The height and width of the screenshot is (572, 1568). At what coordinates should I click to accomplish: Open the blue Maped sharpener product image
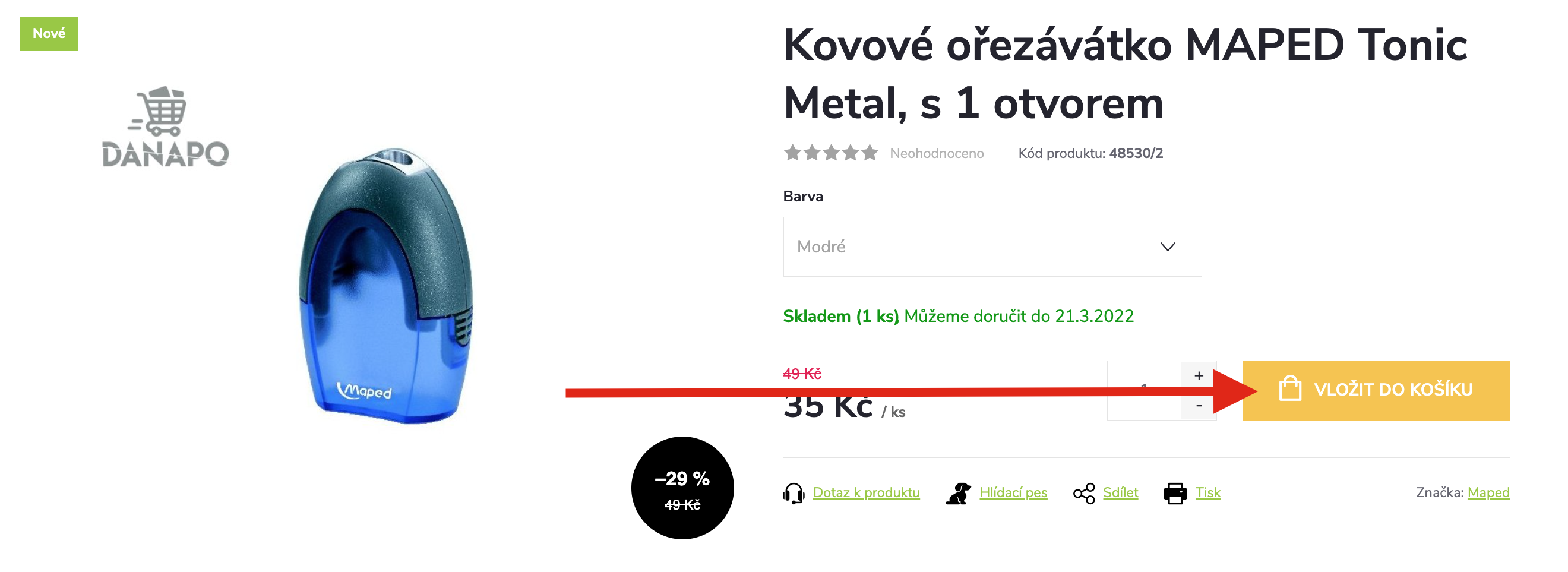(x=386, y=285)
